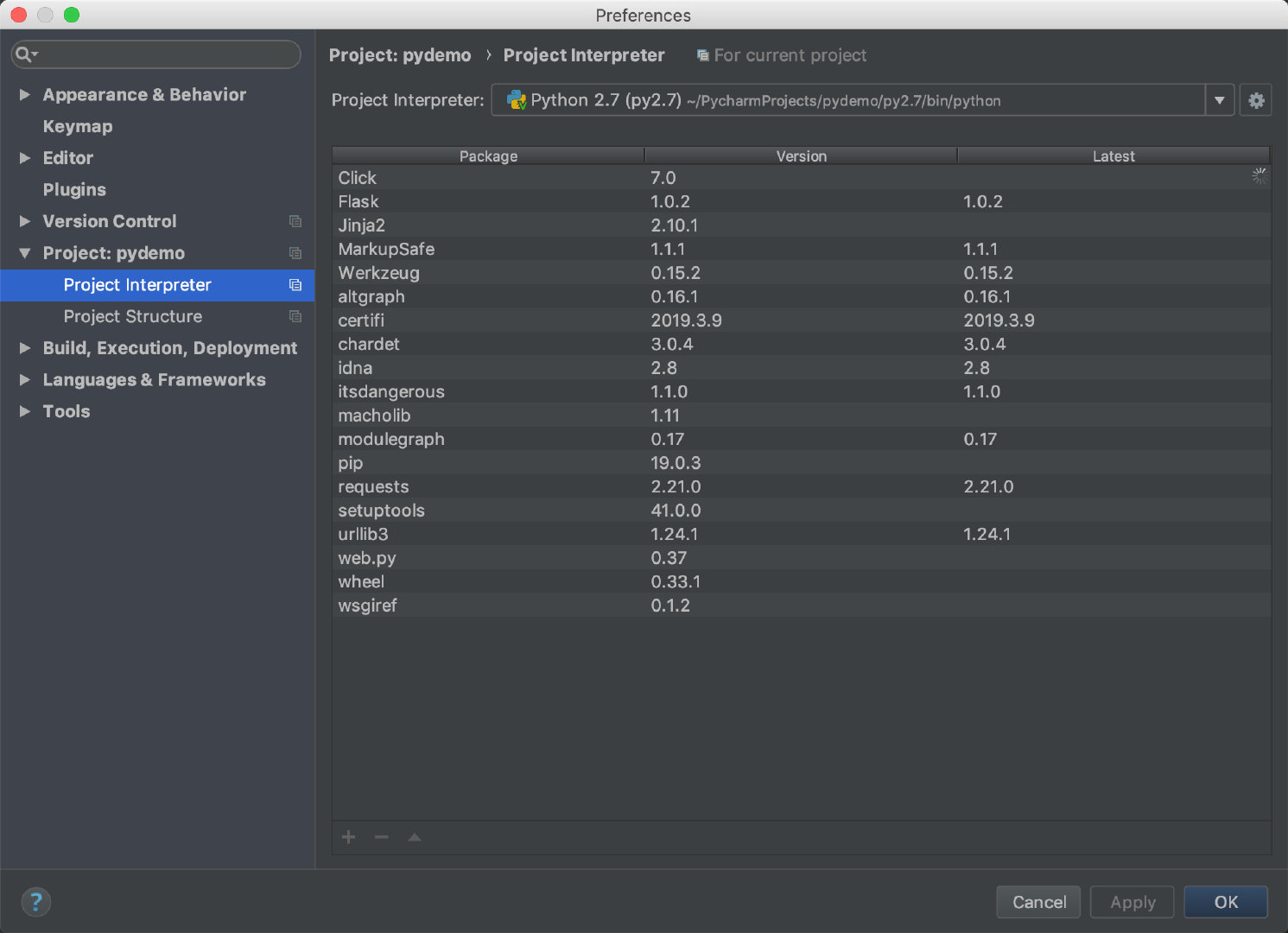Select the Flask package row
This screenshot has height=933, width=1288.
click(802, 201)
